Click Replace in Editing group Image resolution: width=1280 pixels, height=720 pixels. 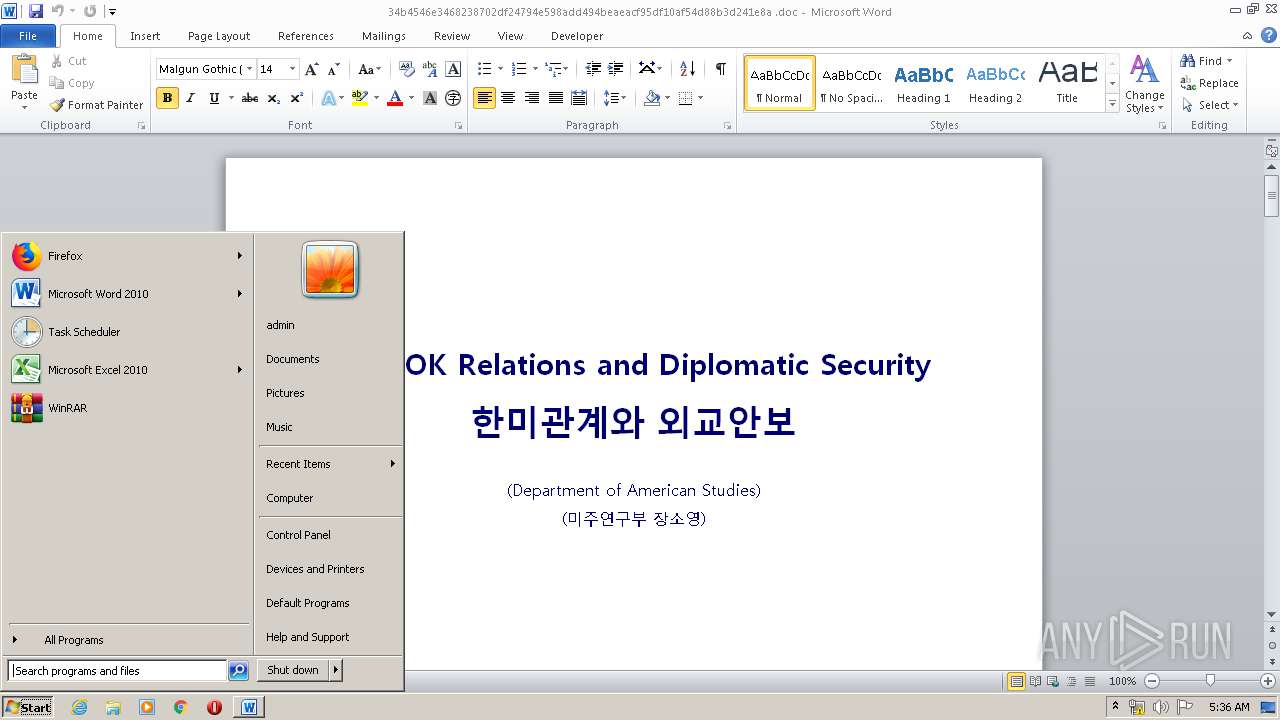point(1210,83)
